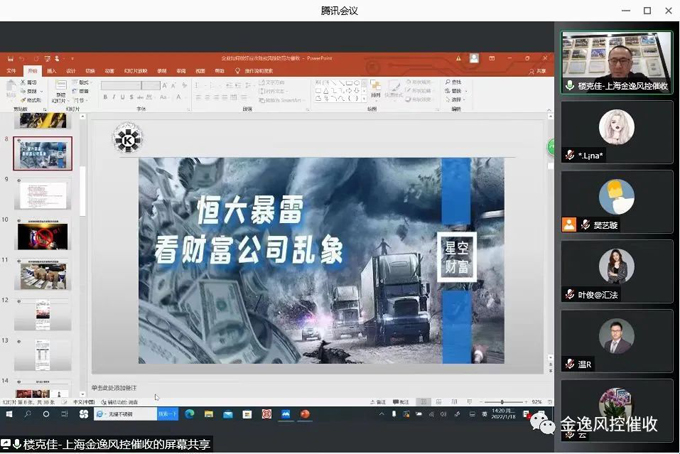Viewport: 680px width, 454px height.
Task: Click the Edge browser icon in taskbar
Action: click(189, 413)
